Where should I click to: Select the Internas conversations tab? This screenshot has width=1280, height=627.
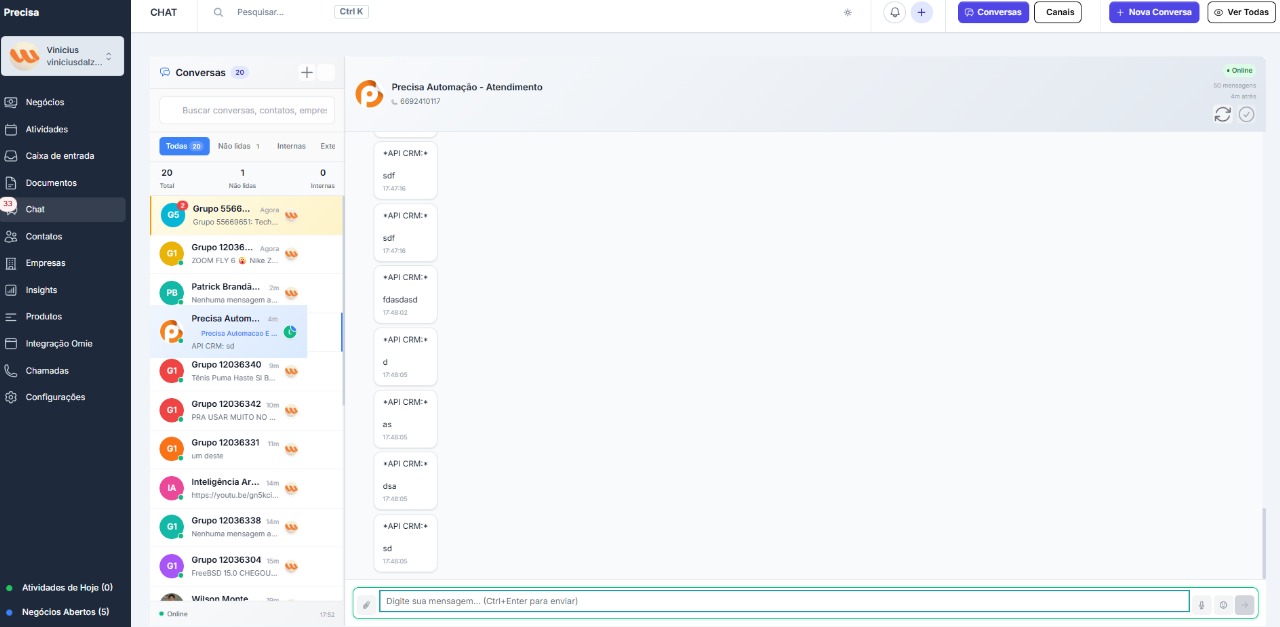[x=291, y=146]
